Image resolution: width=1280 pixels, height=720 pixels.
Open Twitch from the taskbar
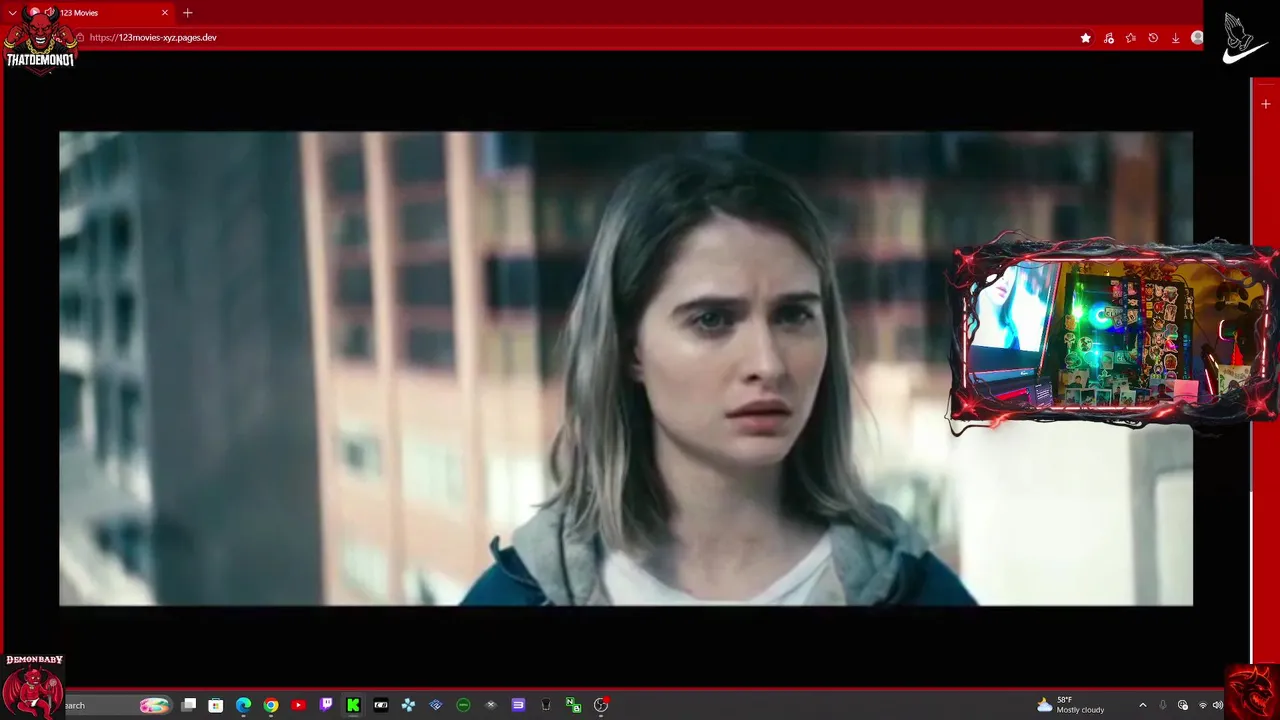(326, 705)
